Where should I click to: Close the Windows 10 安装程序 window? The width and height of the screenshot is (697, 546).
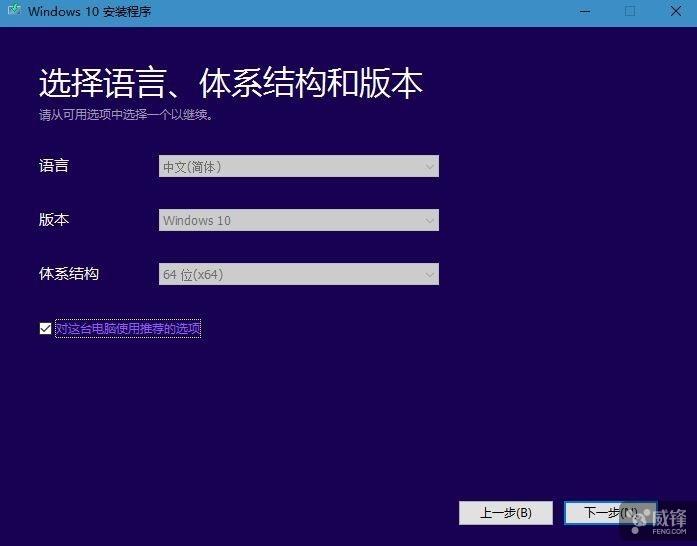[x=675, y=12]
